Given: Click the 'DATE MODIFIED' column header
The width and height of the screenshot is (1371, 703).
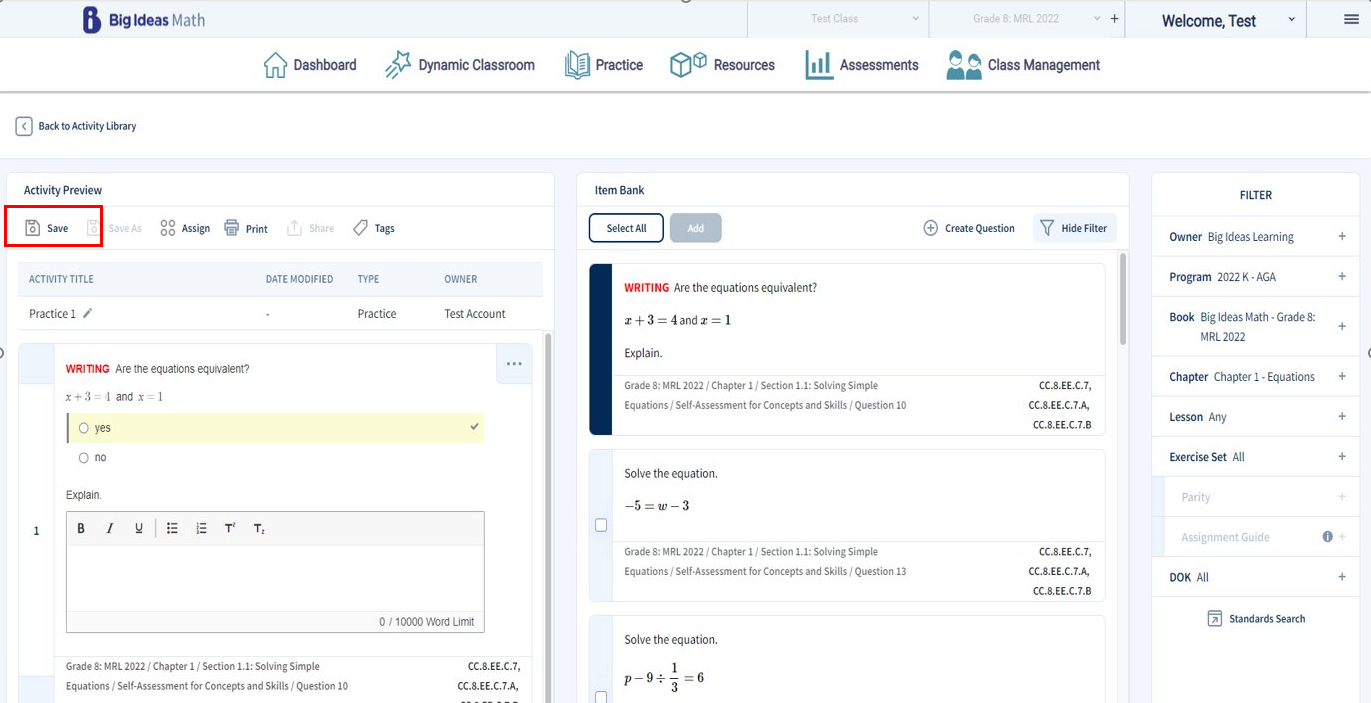Looking at the screenshot, I should (299, 279).
